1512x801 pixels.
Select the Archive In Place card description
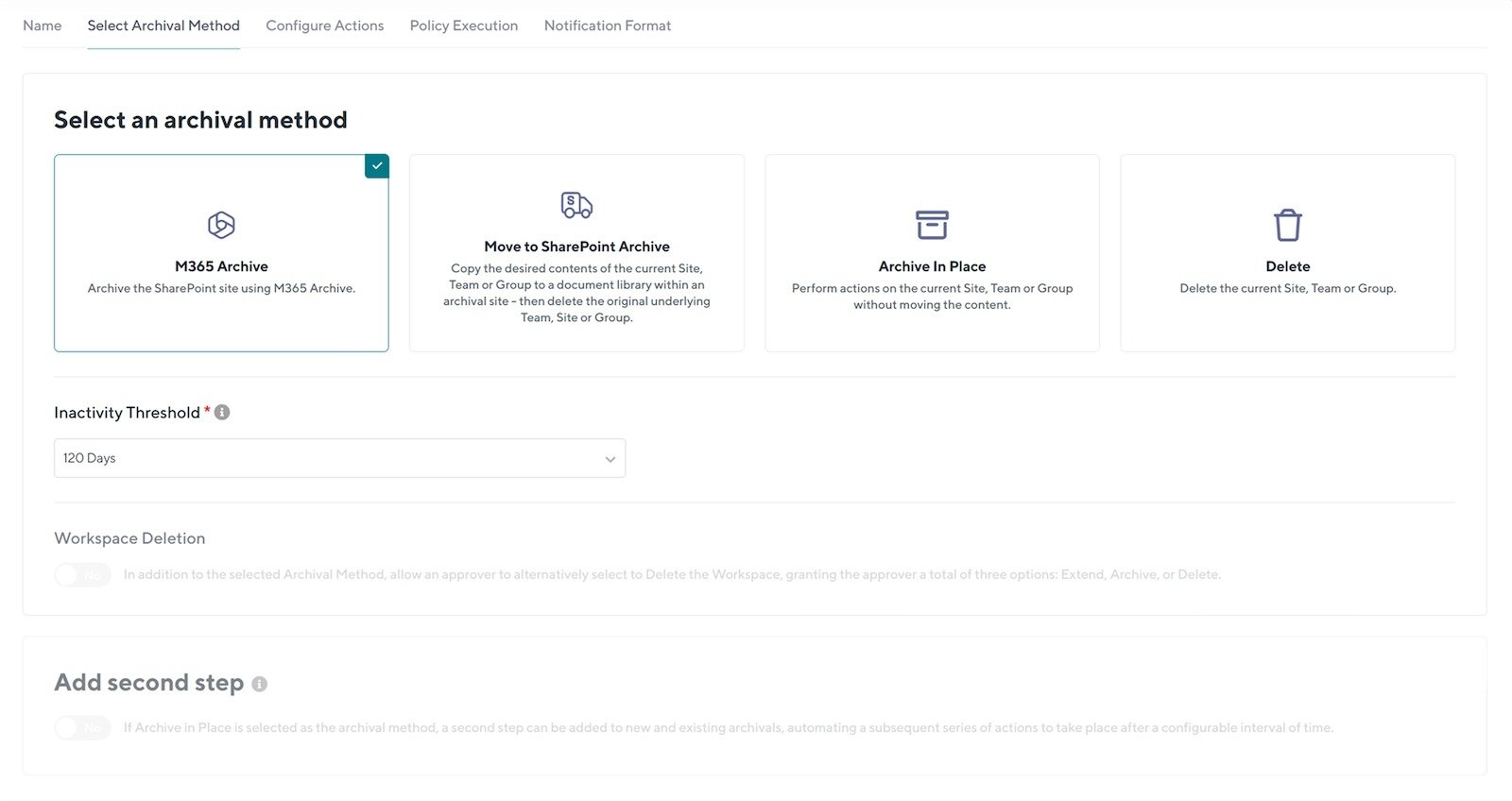click(932, 297)
